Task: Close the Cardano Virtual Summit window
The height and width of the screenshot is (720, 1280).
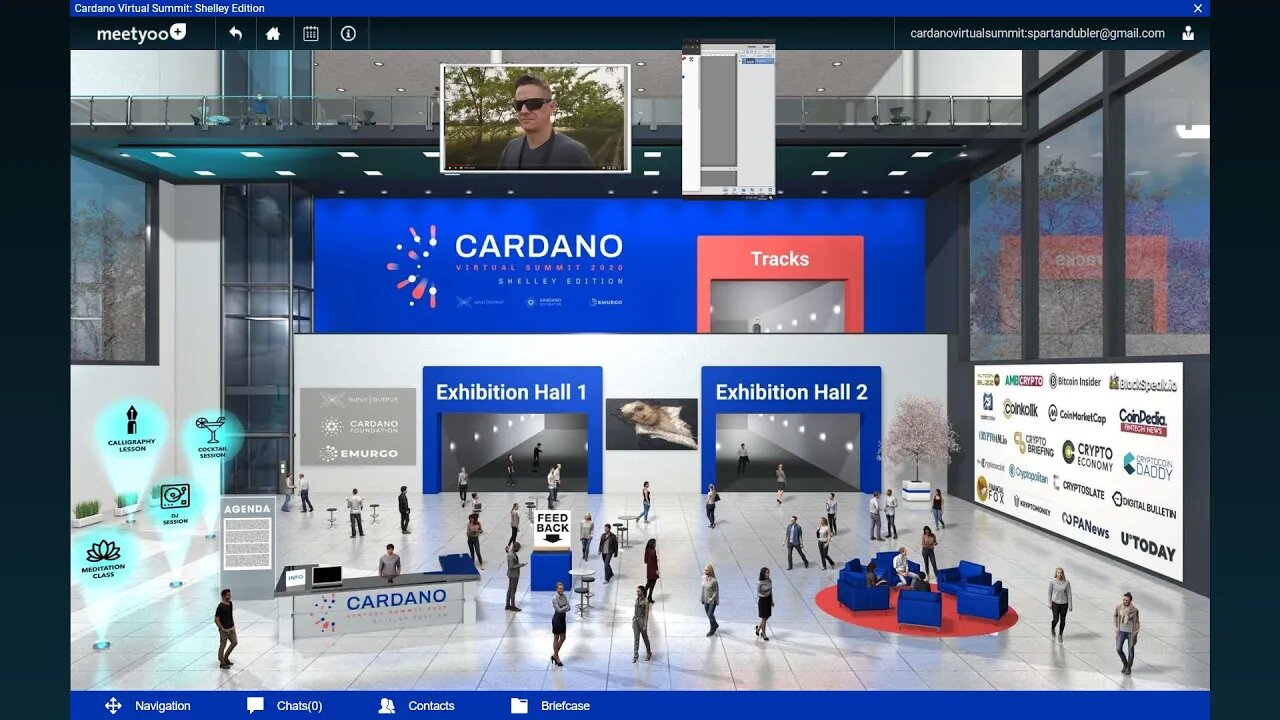Action: click(1198, 8)
